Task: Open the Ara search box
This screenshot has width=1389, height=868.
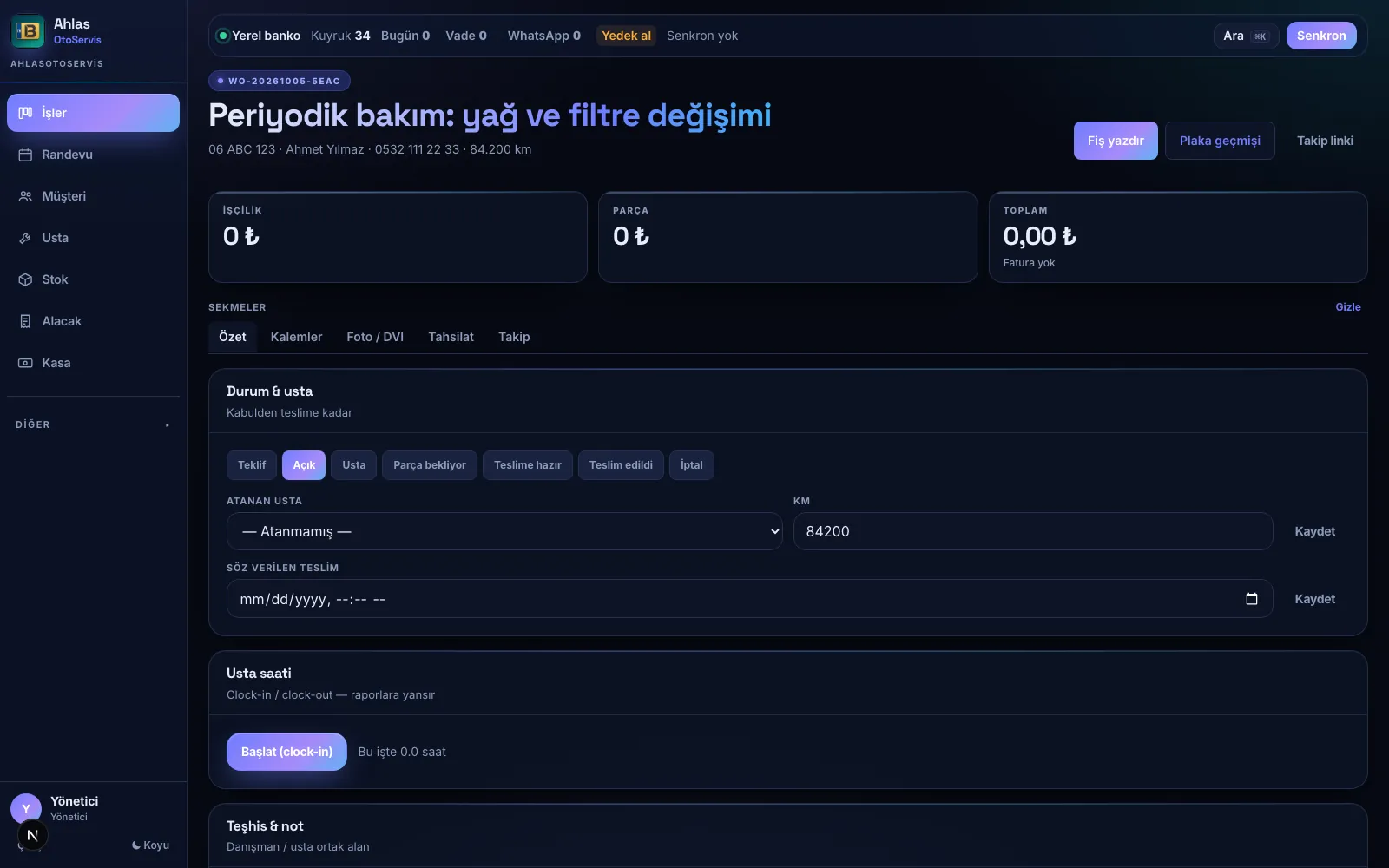Action: pos(1246,36)
